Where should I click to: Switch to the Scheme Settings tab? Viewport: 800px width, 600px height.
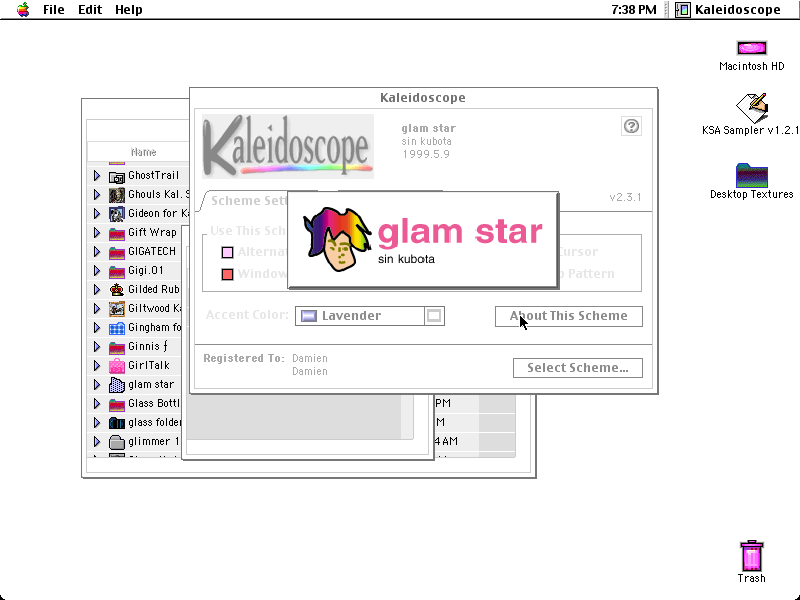click(x=247, y=201)
